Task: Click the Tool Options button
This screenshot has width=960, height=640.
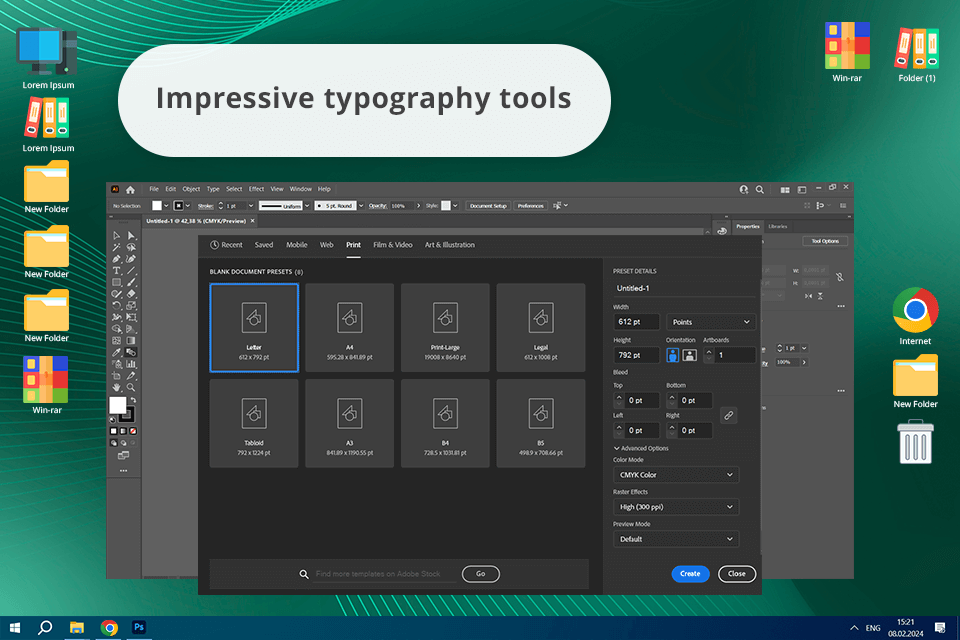Action: click(825, 241)
